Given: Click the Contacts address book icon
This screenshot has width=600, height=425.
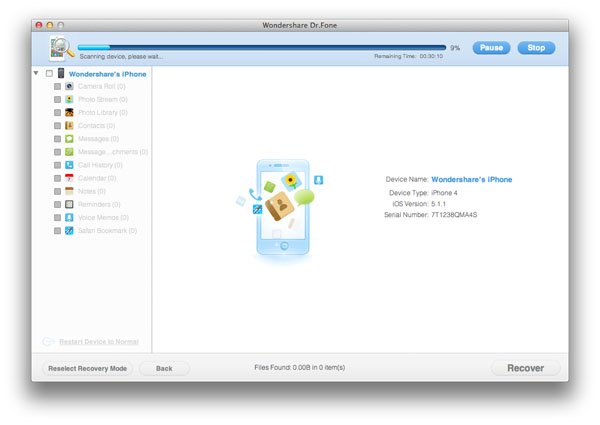Looking at the screenshot, I should tap(69, 125).
